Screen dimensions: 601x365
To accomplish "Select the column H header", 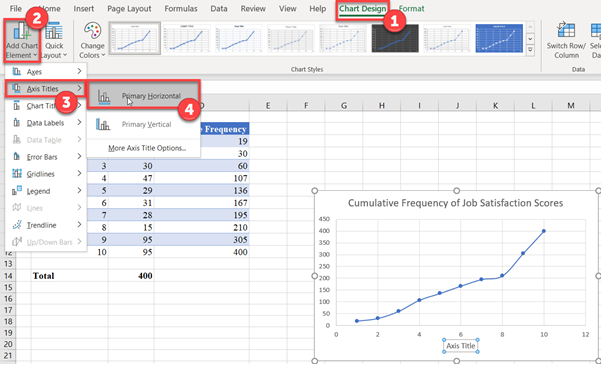I will click(381, 106).
